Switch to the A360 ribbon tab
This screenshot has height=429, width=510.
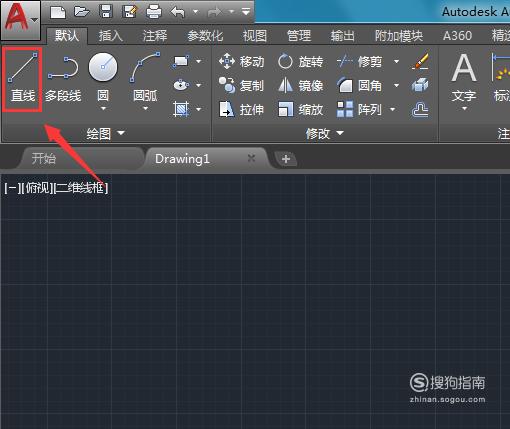pos(457,35)
